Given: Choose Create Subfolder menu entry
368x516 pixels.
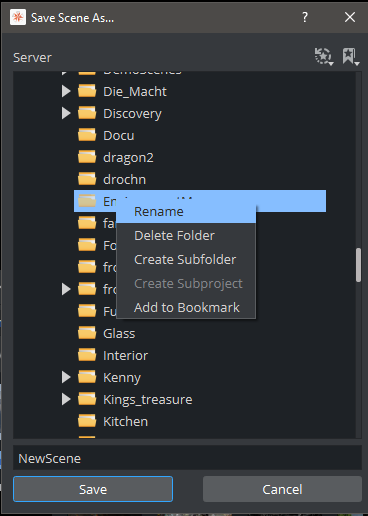Looking at the screenshot, I should 186,260.
